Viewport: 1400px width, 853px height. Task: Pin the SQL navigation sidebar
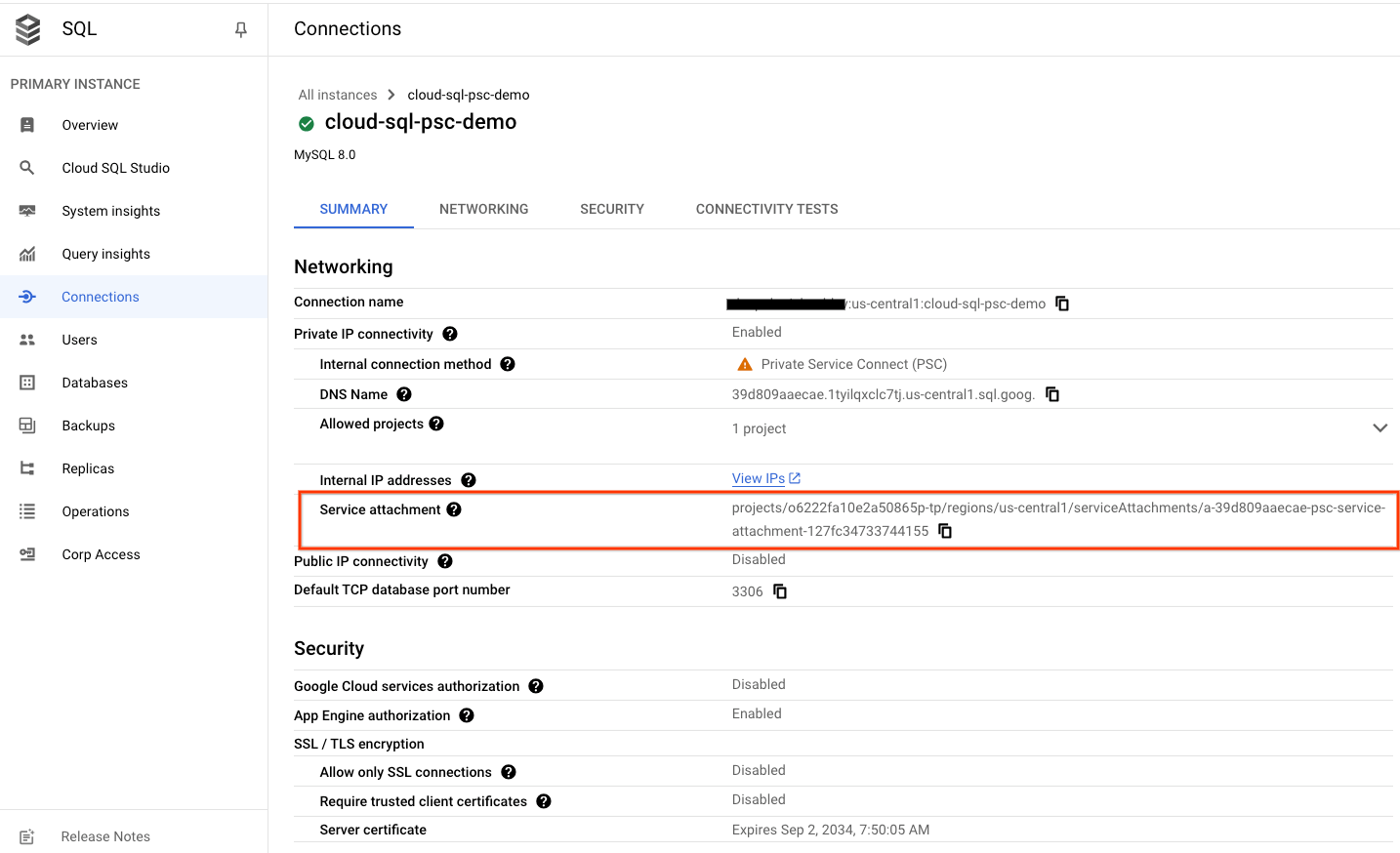pyautogui.click(x=241, y=29)
